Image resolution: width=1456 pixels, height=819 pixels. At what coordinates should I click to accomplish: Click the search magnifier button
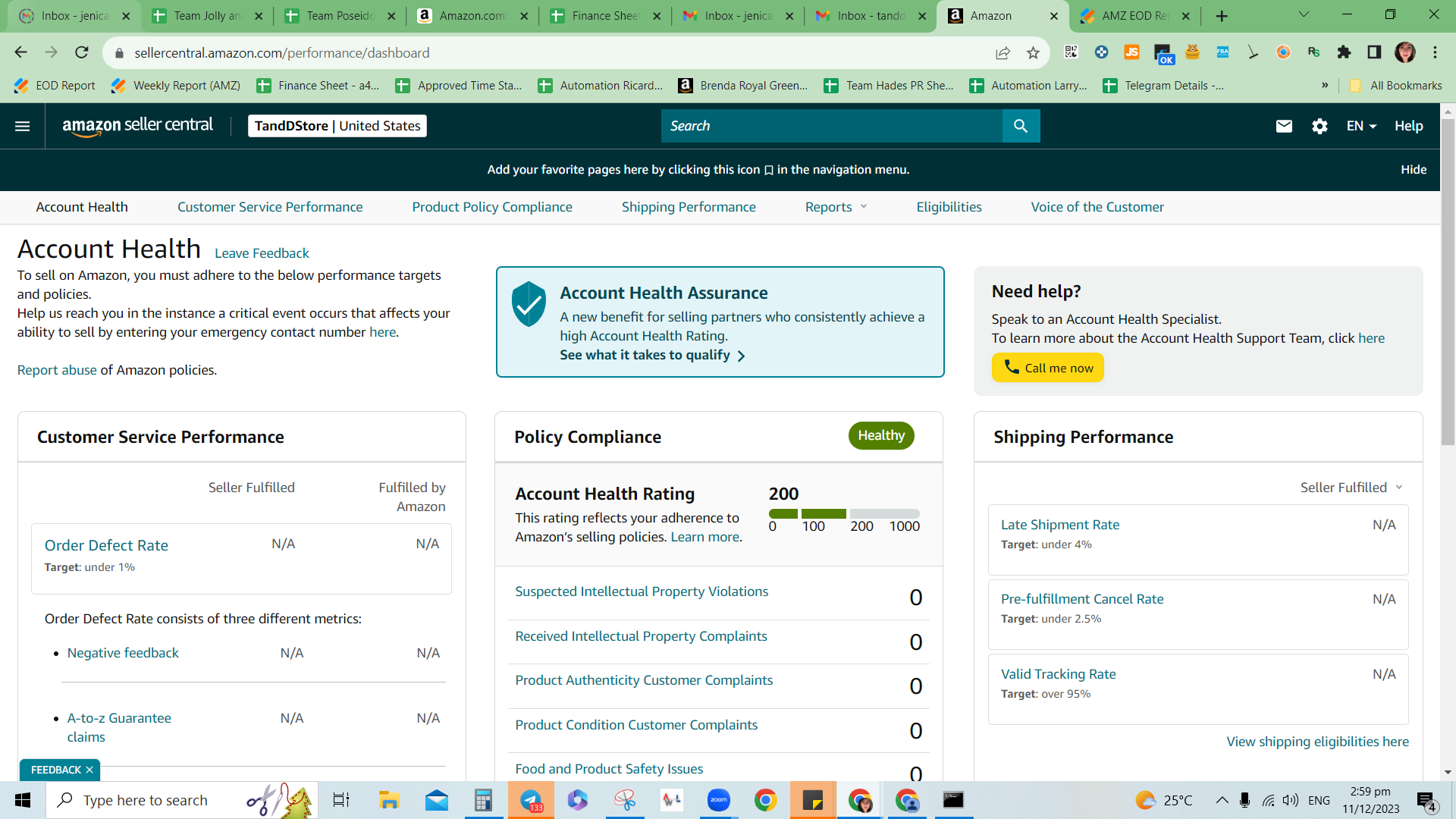(x=1021, y=126)
